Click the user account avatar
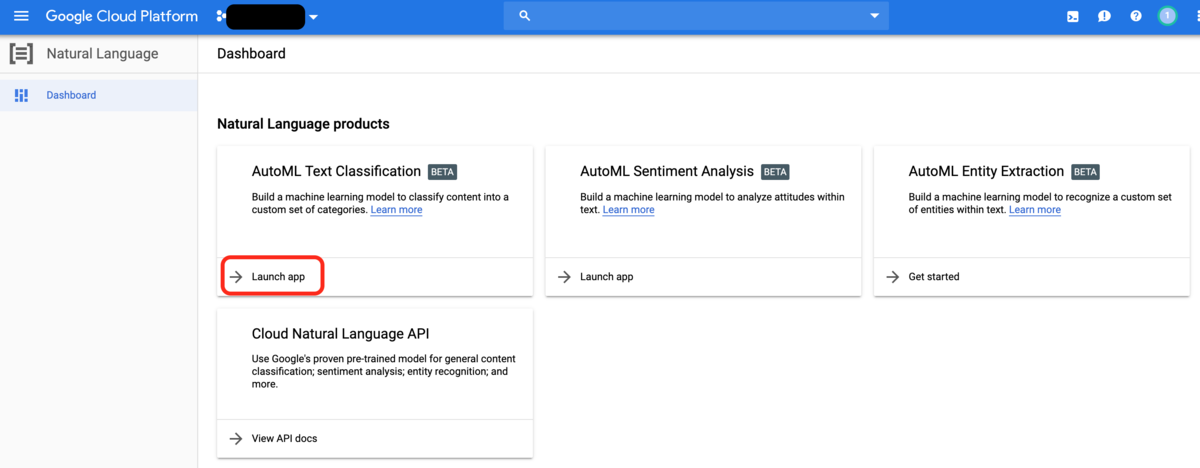This screenshot has width=1200, height=468. tap(1167, 16)
